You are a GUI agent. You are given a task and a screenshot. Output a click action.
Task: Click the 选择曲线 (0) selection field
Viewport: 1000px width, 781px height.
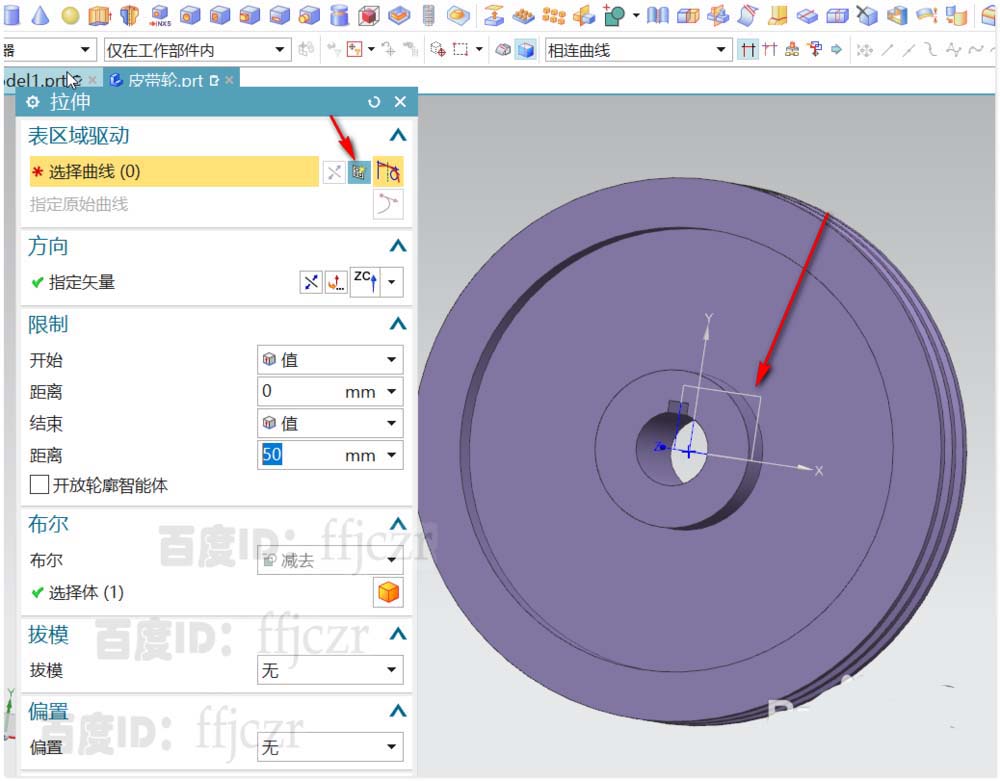(174, 172)
